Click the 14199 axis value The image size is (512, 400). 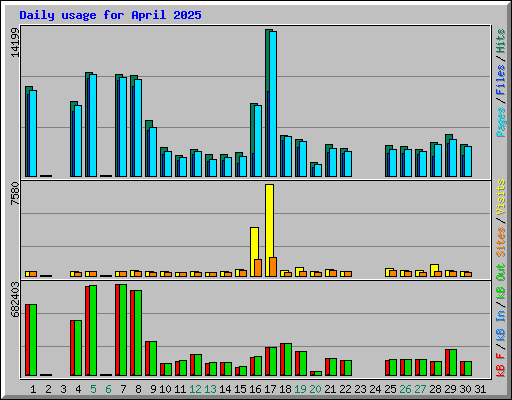point(15,42)
